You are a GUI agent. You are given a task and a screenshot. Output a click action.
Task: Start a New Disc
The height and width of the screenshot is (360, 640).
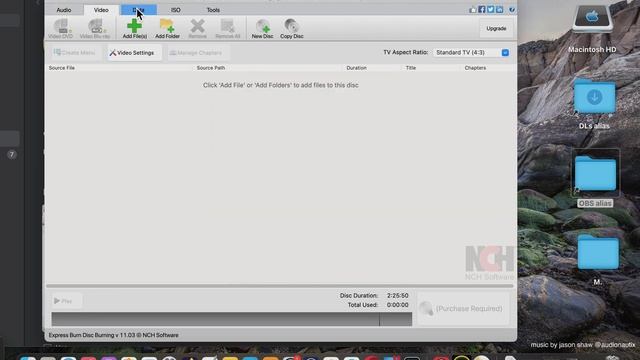[262, 29]
